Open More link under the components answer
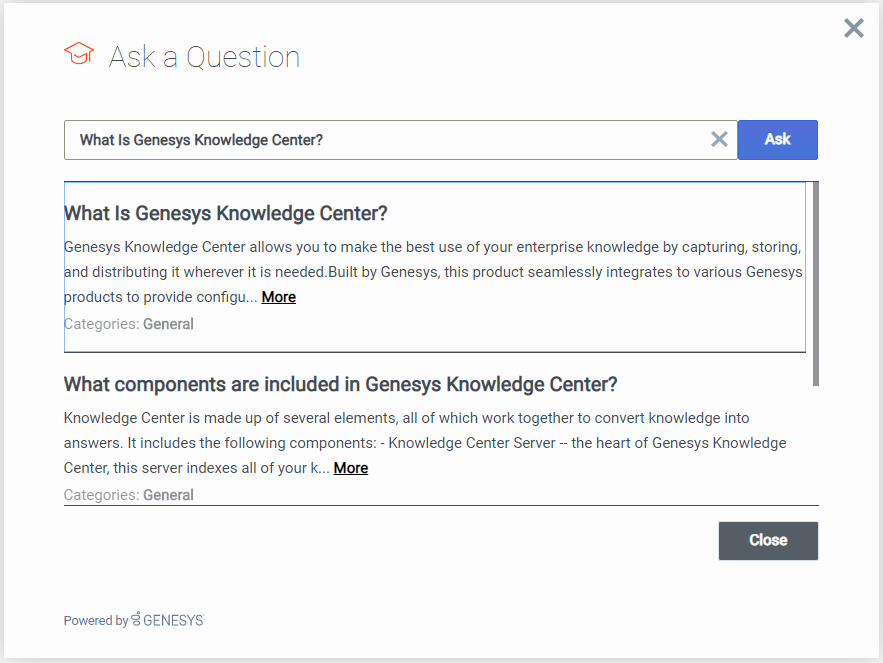This screenshot has height=663, width=883. pos(350,468)
